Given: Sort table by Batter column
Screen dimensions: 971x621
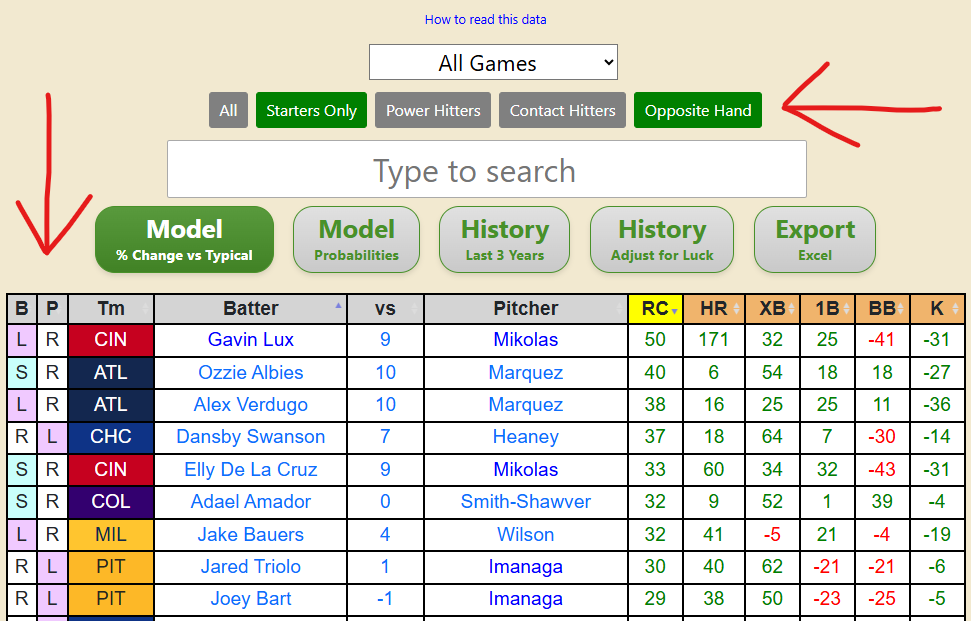Looking at the screenshot, I should tap(251, 308).
